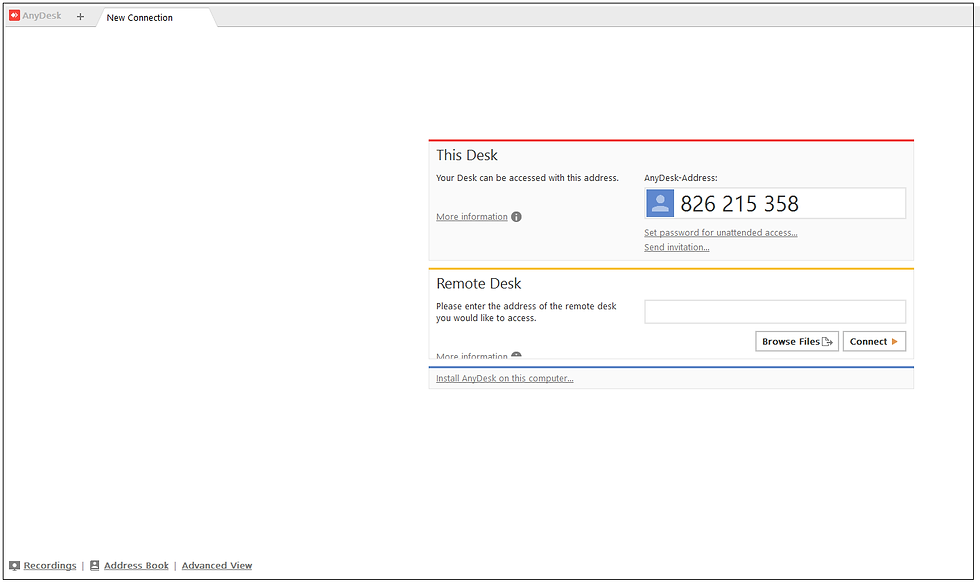Screen dimensions: 980x586
Task: Click the Browse Files button
Action: [797, 342]
